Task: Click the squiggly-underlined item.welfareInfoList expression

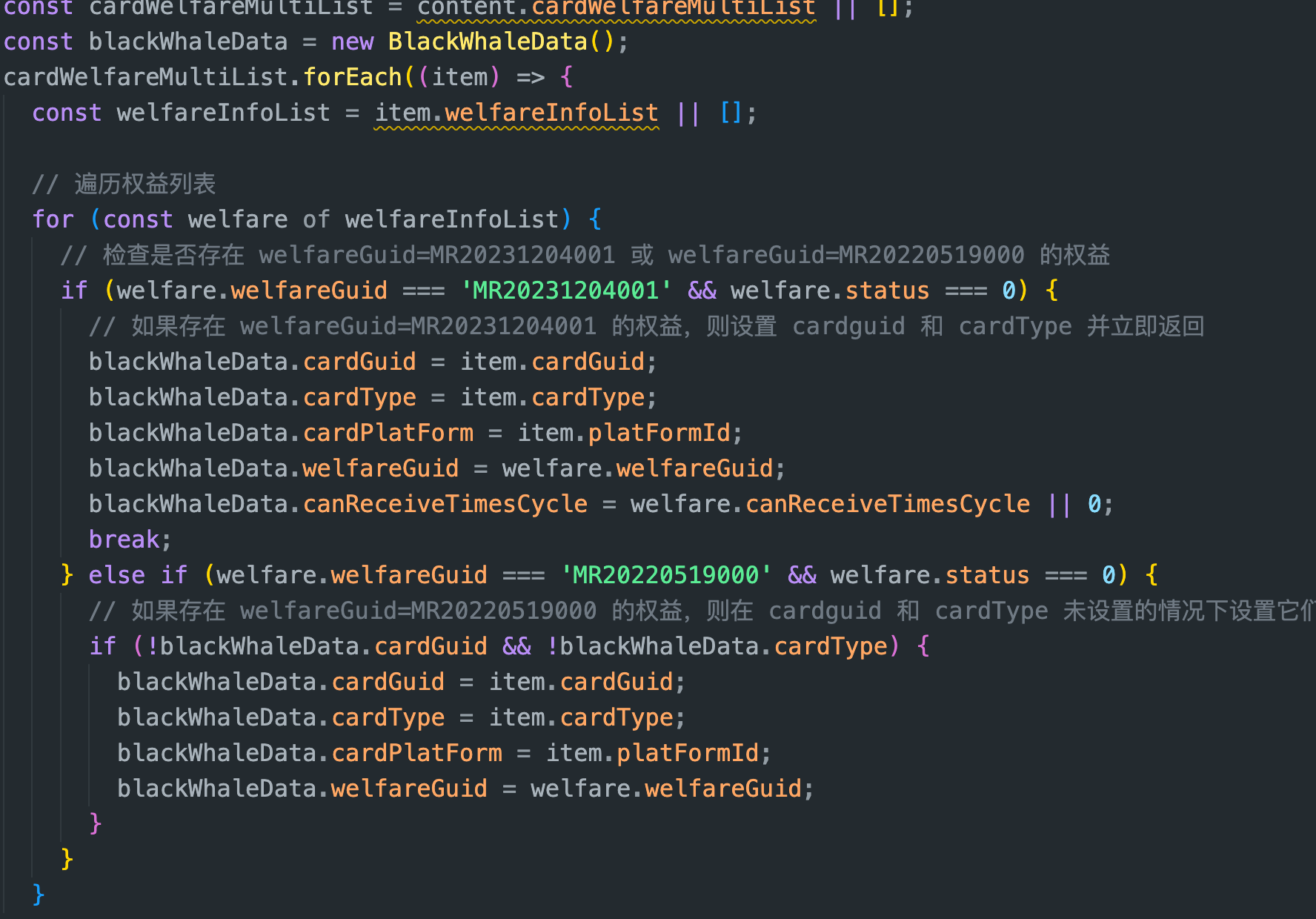Action: tap(516, 113)
